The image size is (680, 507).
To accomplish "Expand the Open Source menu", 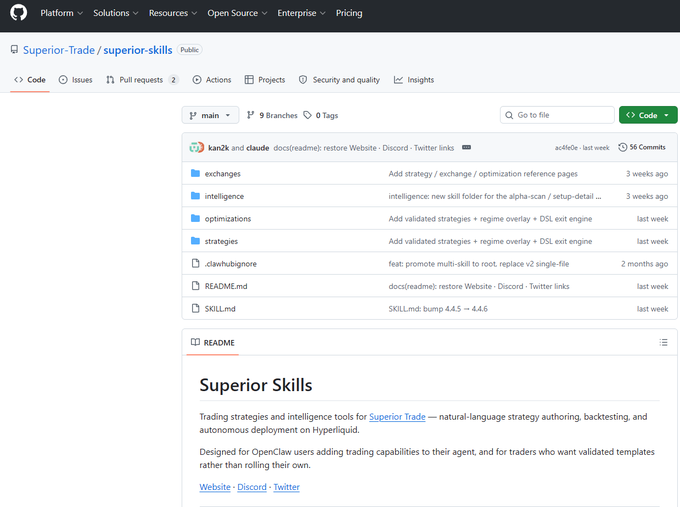I will coord(237,13).
